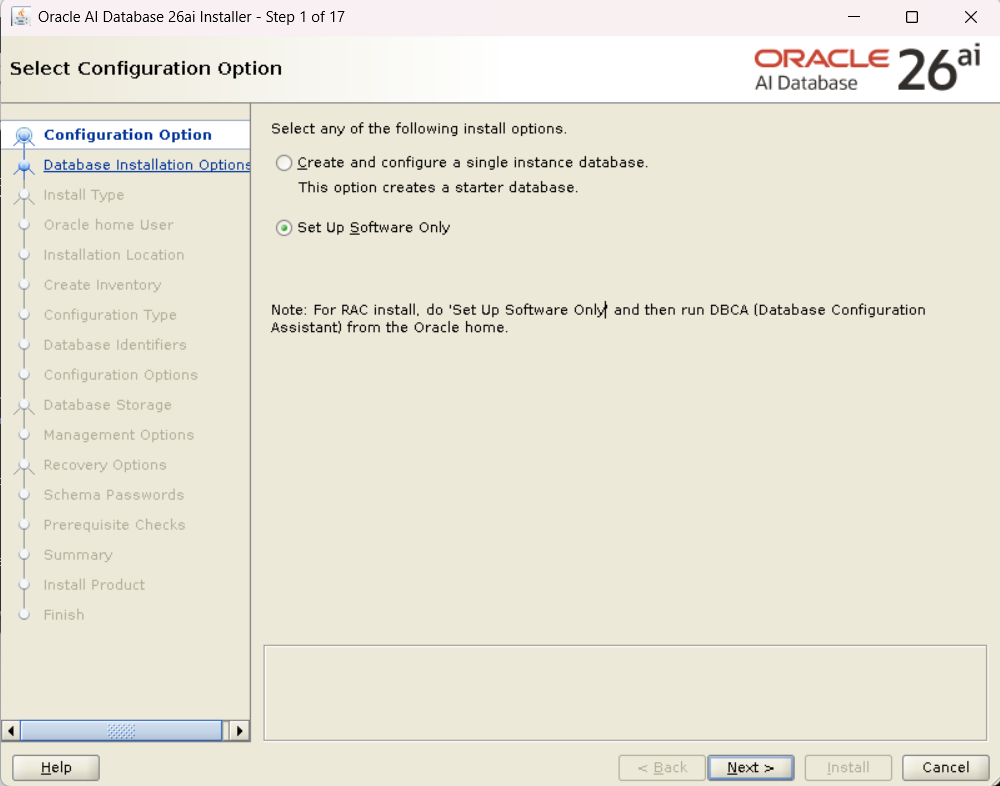The height and width of the screenshot is (786, 1000).
Task: Click the Install Type step node icon
Action: pyautogui.click(x=25, y=196)
